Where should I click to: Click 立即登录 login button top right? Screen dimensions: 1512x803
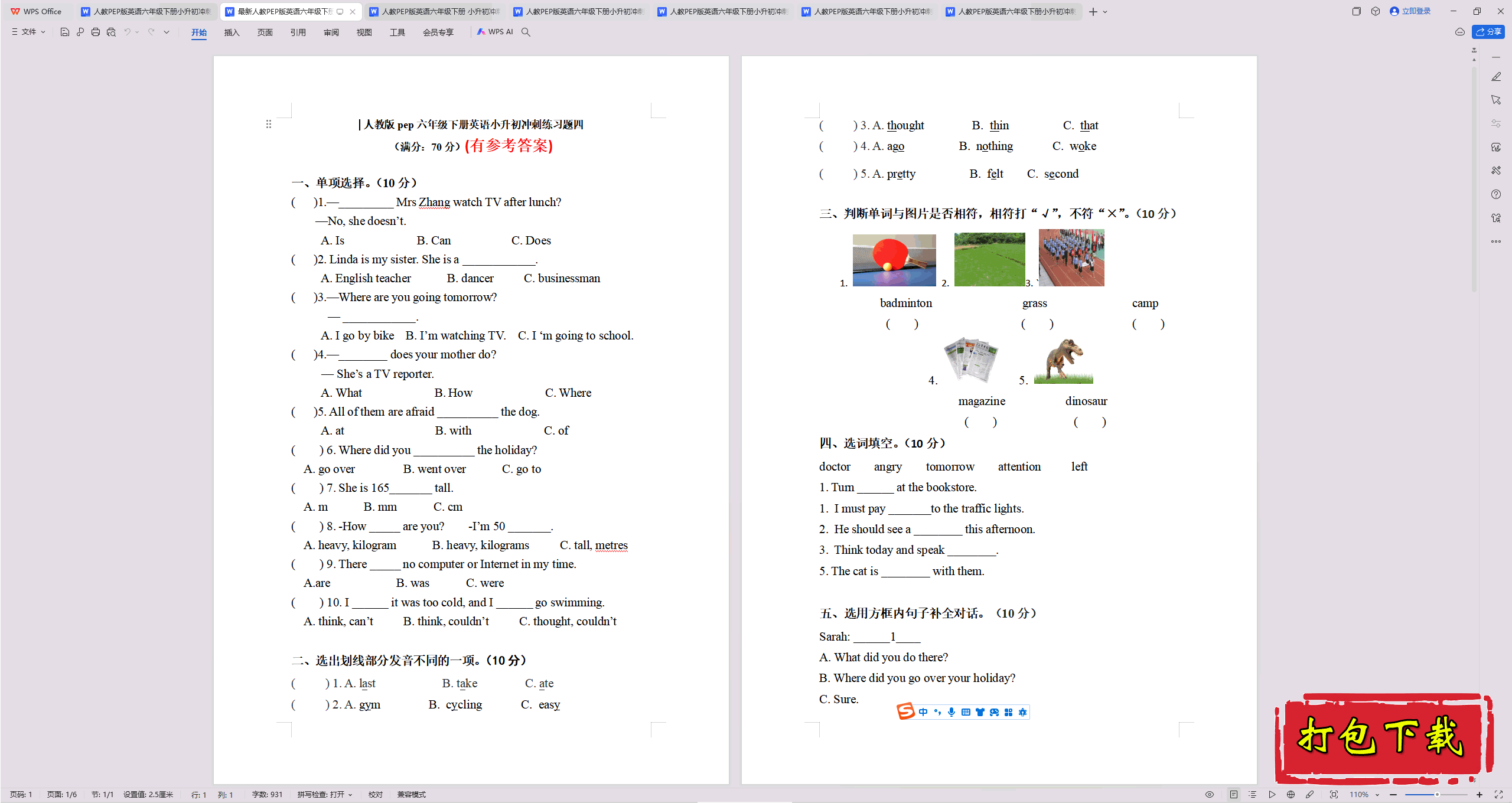coord(1416,11)
